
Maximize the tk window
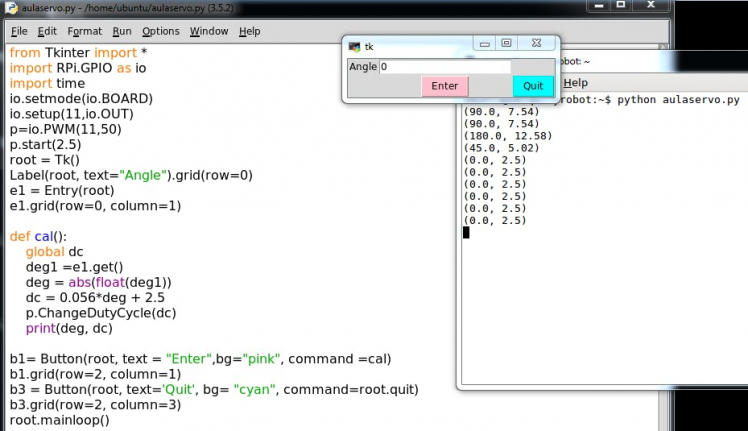(507, 44)
